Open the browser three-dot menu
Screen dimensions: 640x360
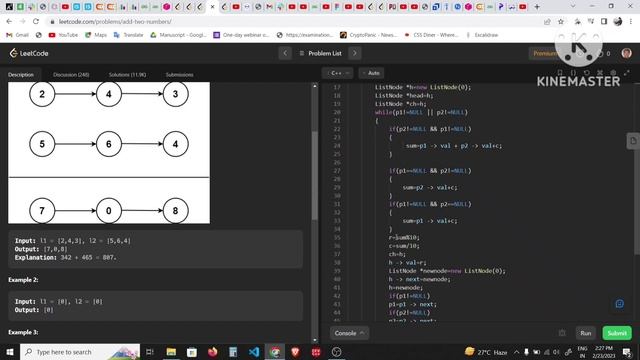[x=631, y=22]
